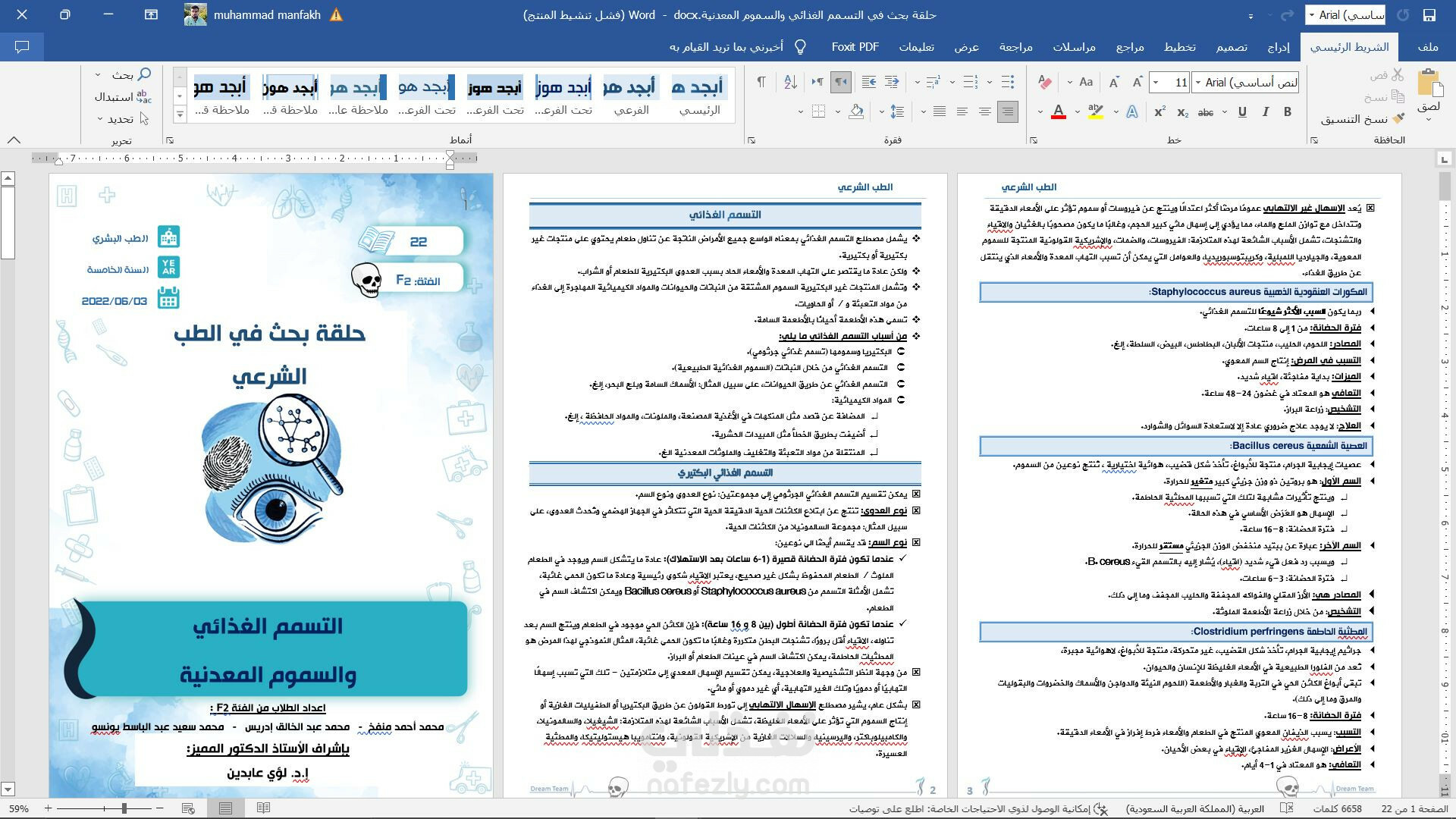Click the 6658 word count in status bar
This screenshot has width=1456, height=819.
(x=1337, y=809)
